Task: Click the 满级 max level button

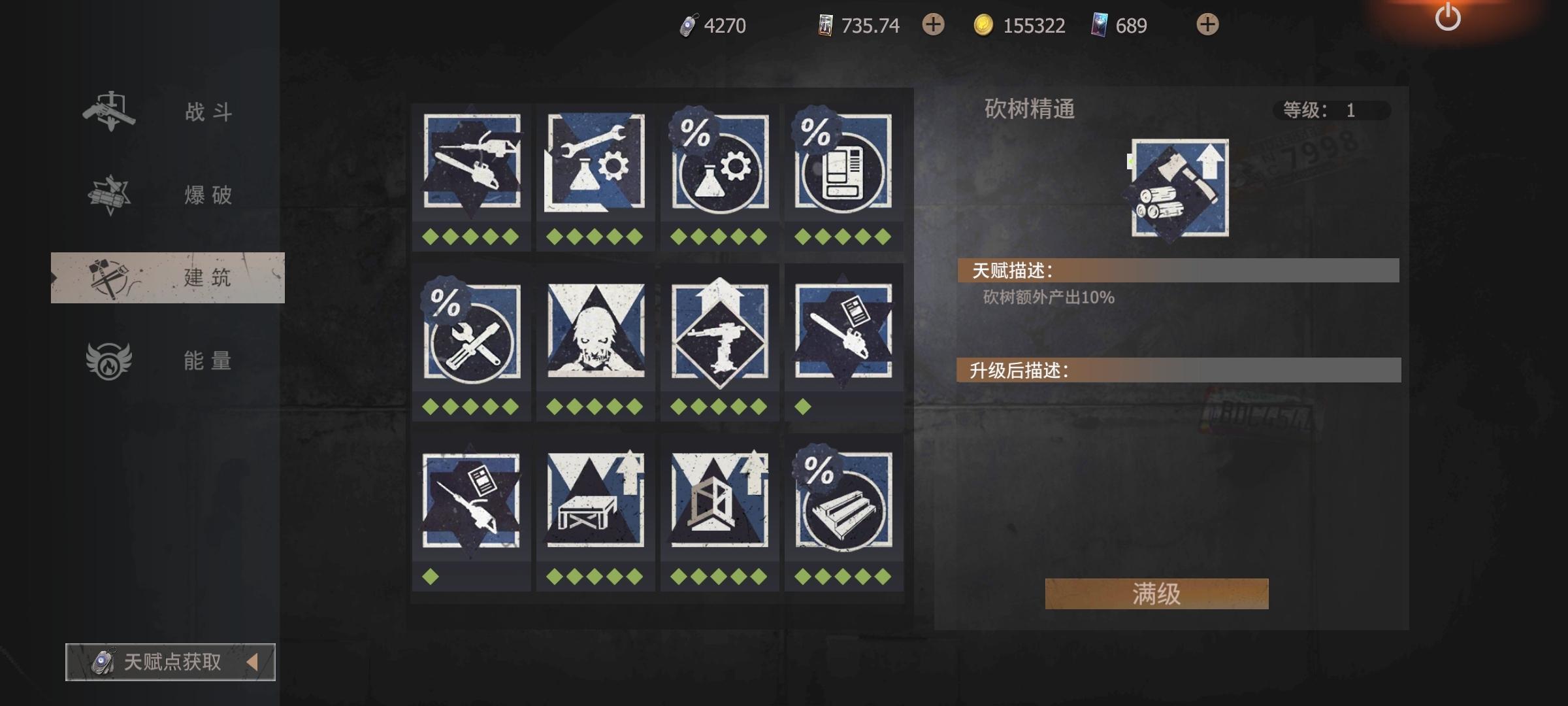Action: pyautogui.click(x=1156, y=594)
